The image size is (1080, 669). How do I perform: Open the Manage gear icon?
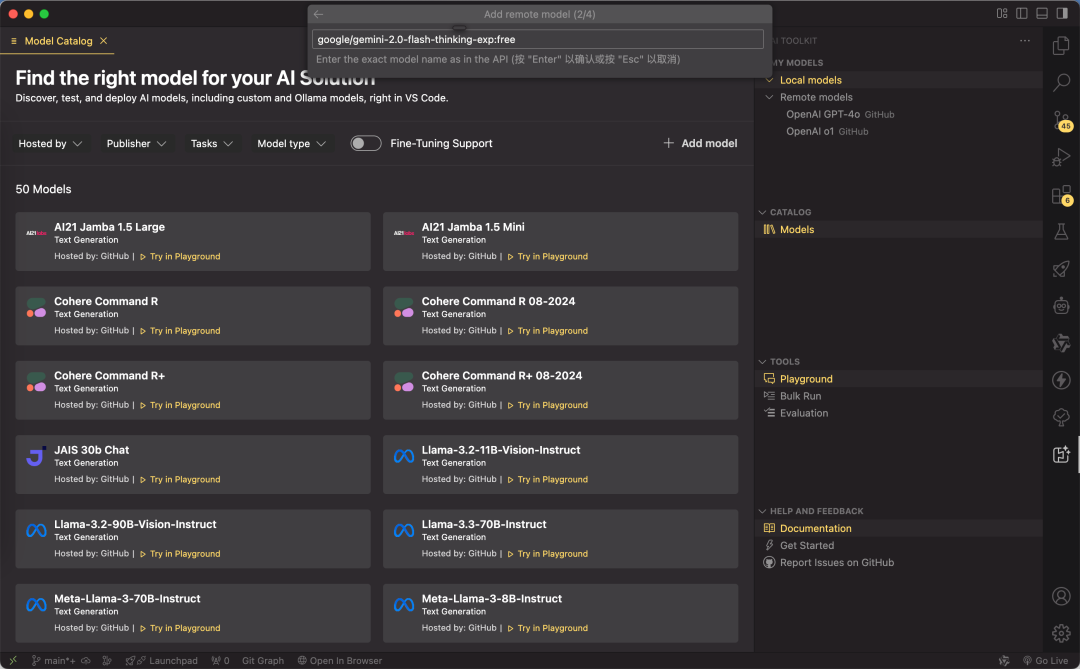[x=1061, y=633]
